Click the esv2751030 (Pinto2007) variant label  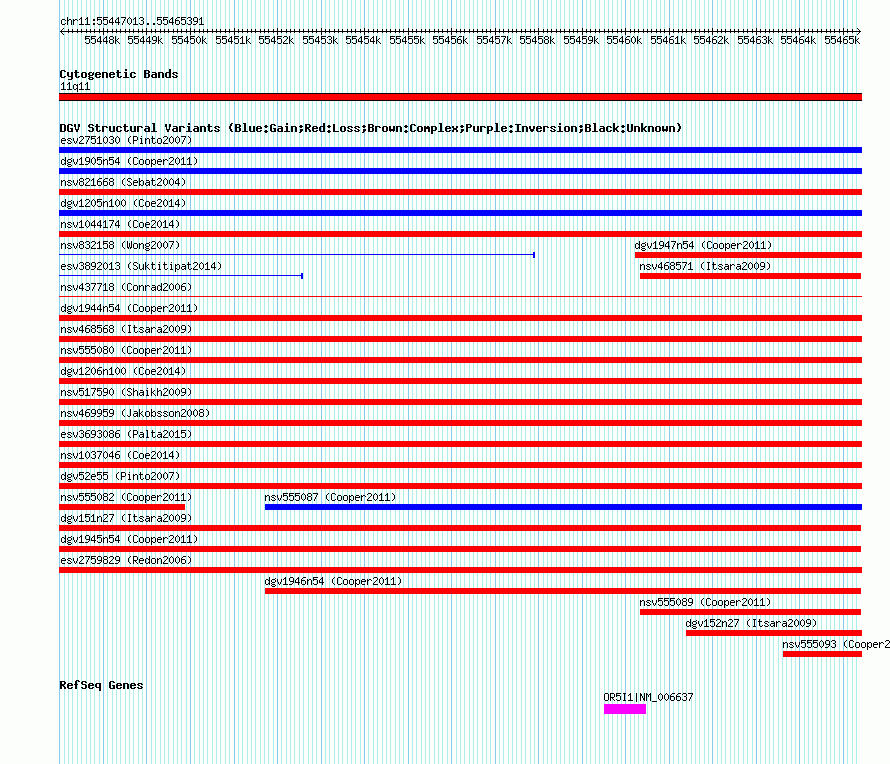[x=126, y=140]
